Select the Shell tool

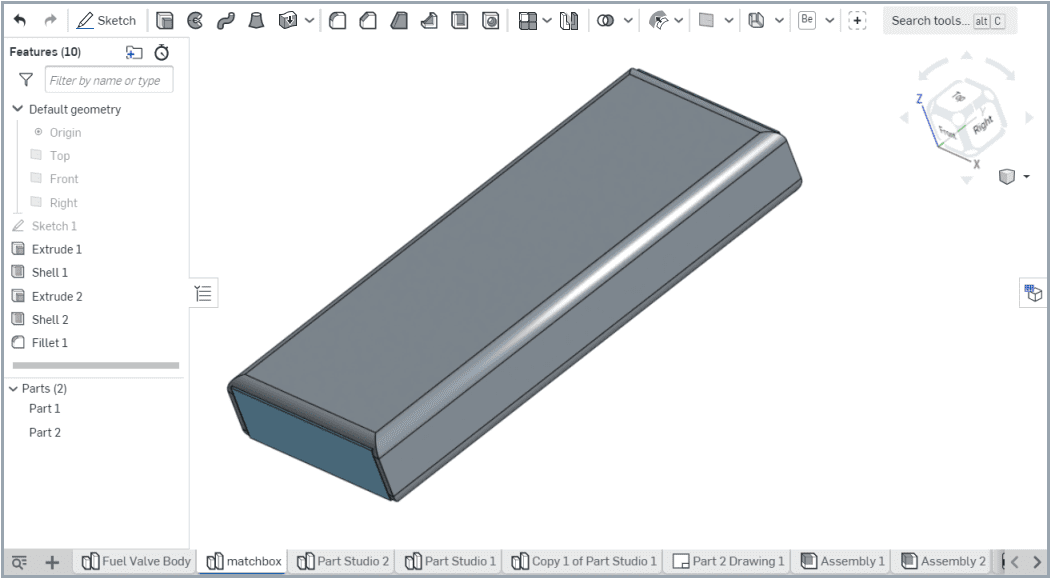[460, 20]
